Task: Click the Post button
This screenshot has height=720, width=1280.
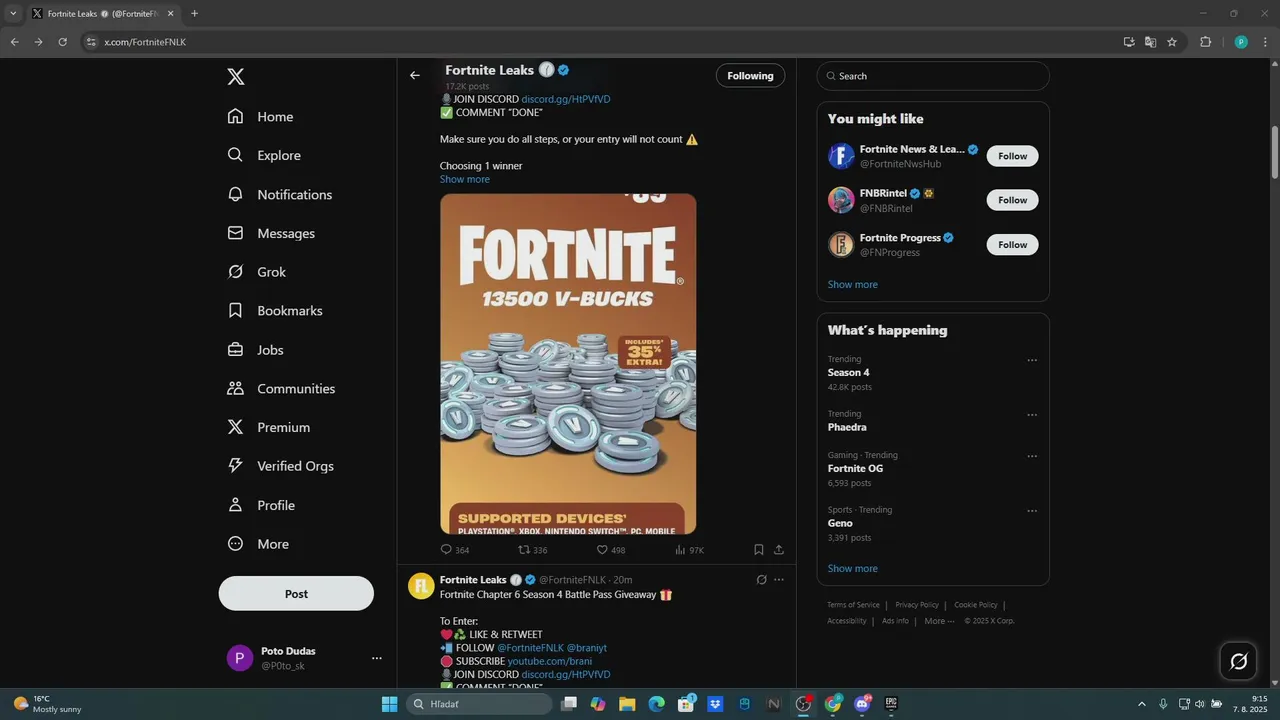Action: [296, 594]
